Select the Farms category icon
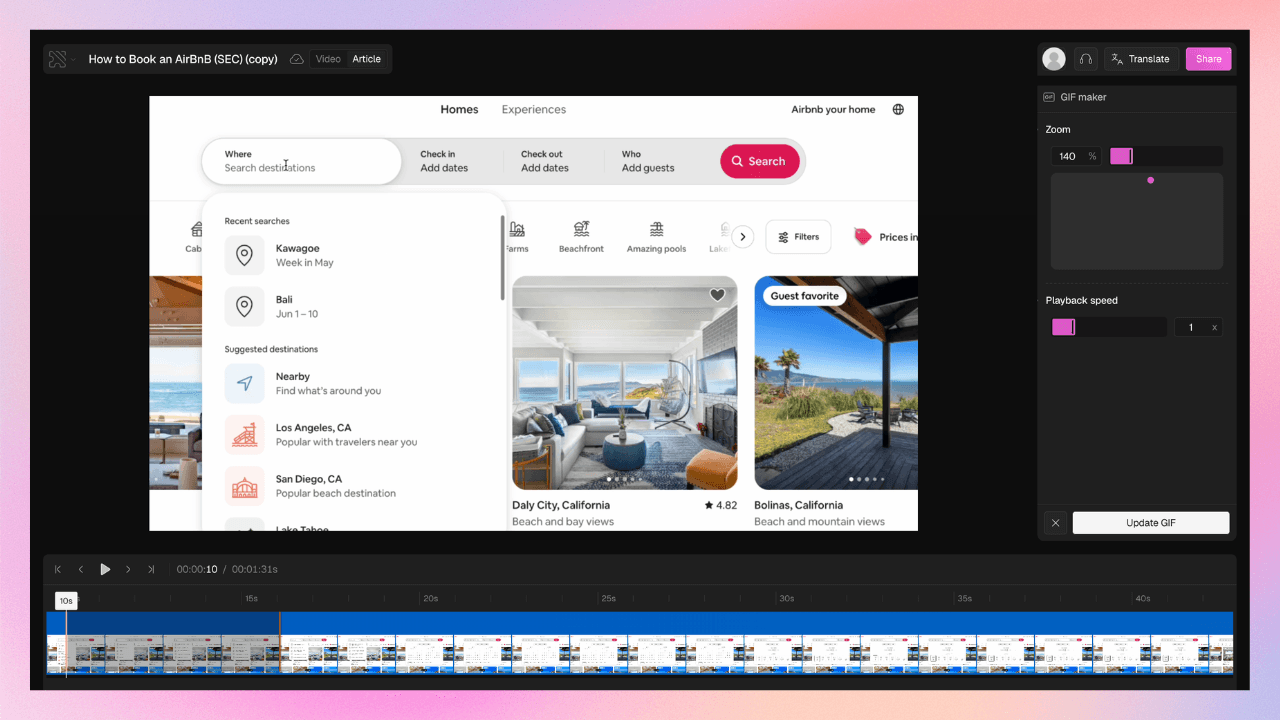Viewport: 1280px width, 720px height. click(517, 229)
